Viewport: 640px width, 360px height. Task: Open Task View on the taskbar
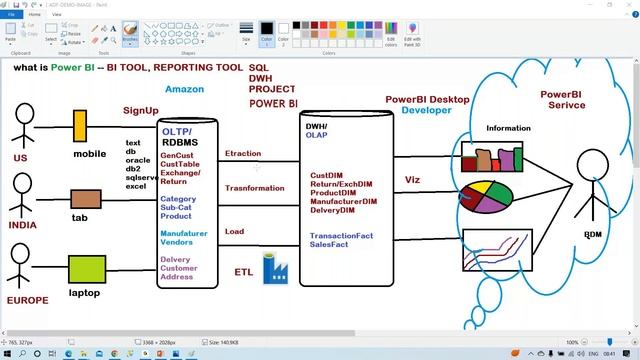point(52,354)
